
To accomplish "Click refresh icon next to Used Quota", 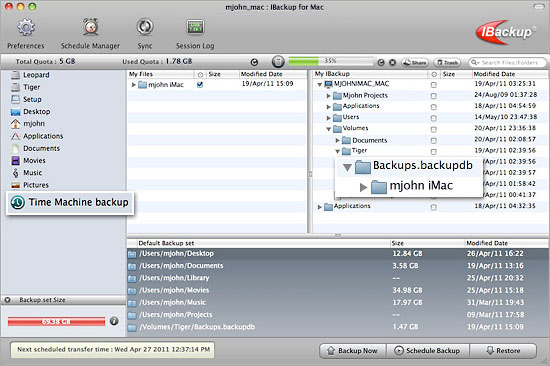I will point(254,62).
